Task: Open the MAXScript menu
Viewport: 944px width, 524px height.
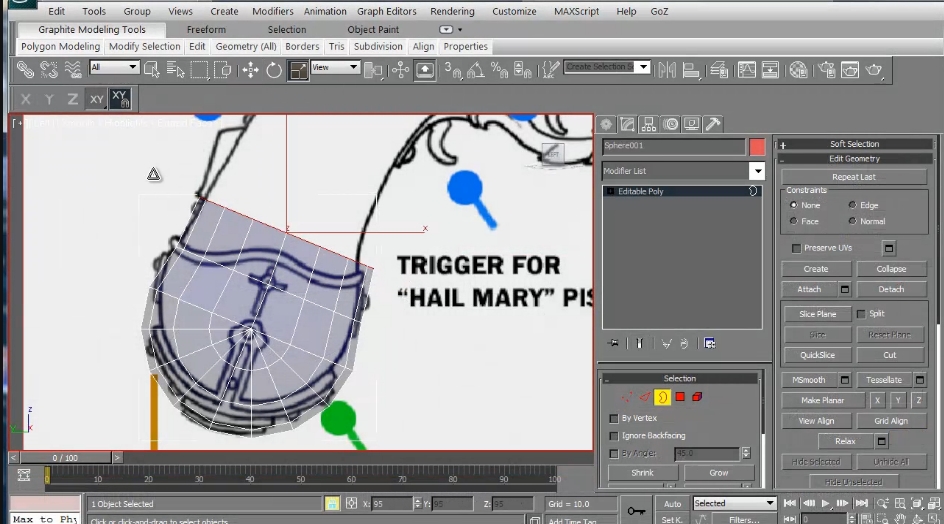Action: (576, 11)
